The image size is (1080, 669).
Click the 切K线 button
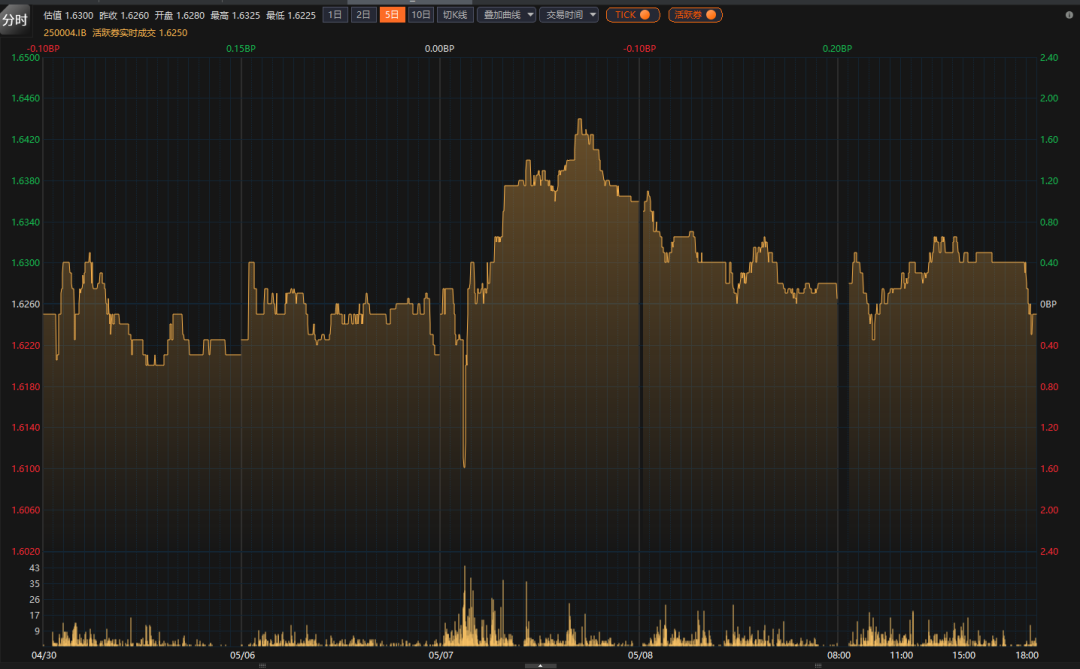455,15
